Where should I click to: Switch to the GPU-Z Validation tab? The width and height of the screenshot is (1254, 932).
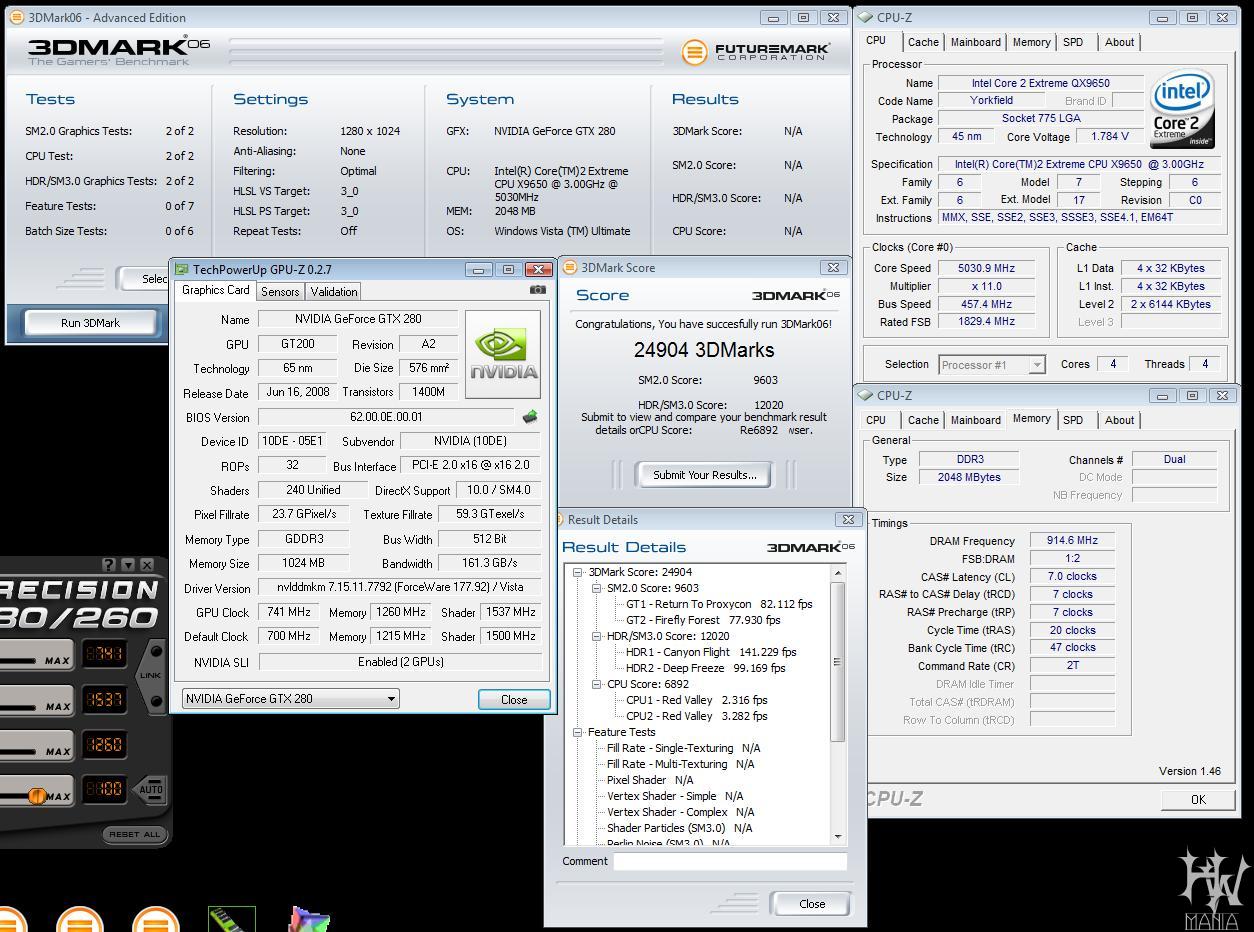(x=334, y=291)
